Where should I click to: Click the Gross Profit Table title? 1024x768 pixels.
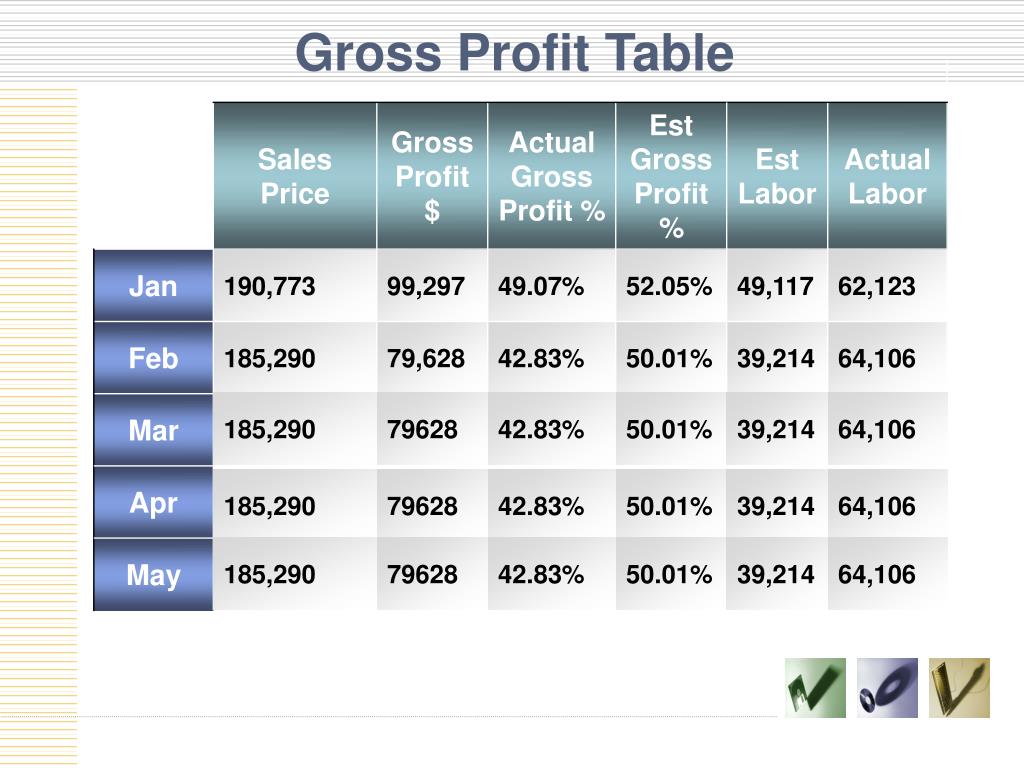[515, 52]
